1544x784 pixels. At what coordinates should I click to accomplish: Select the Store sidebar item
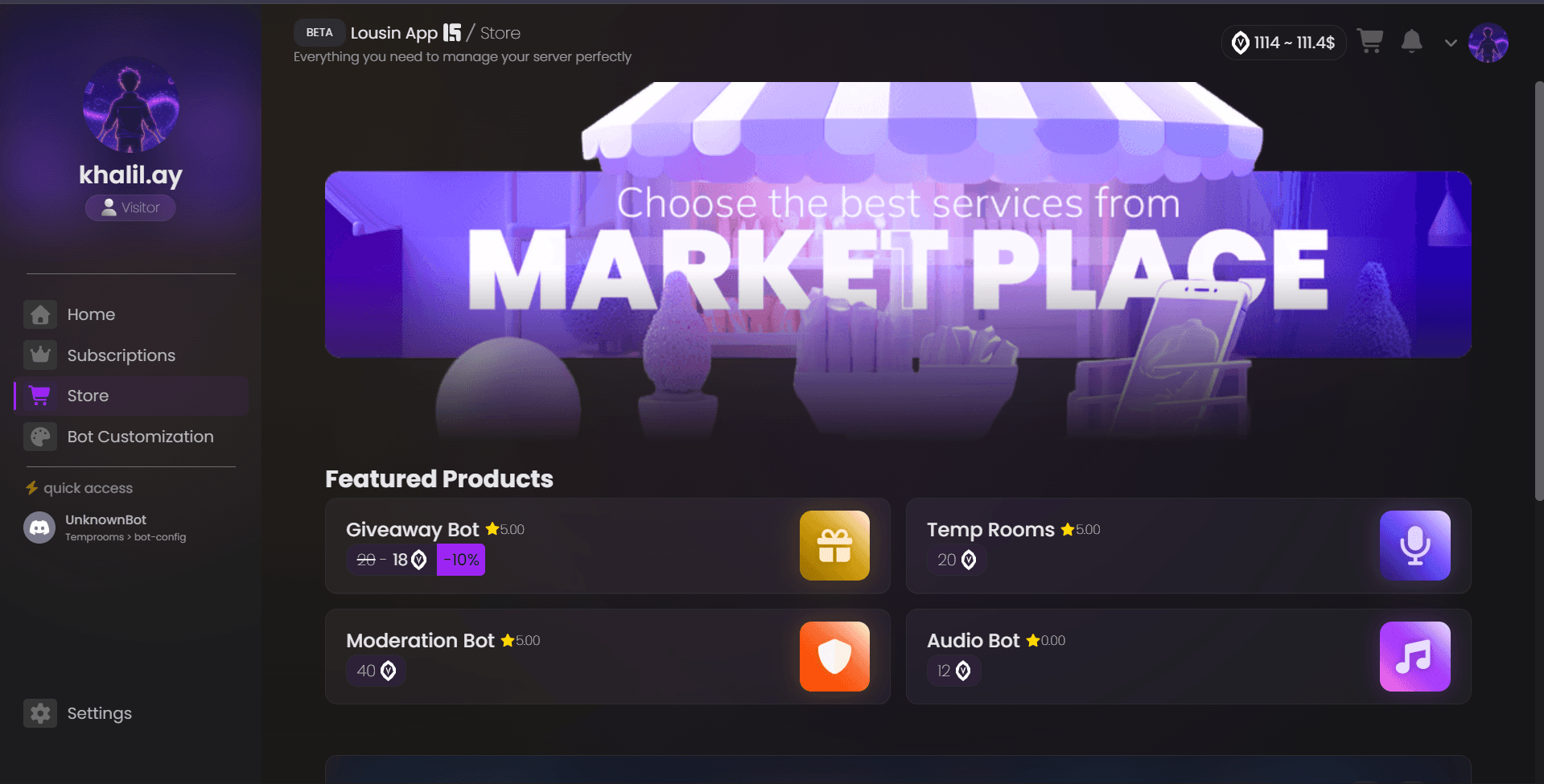click(131, 396)
